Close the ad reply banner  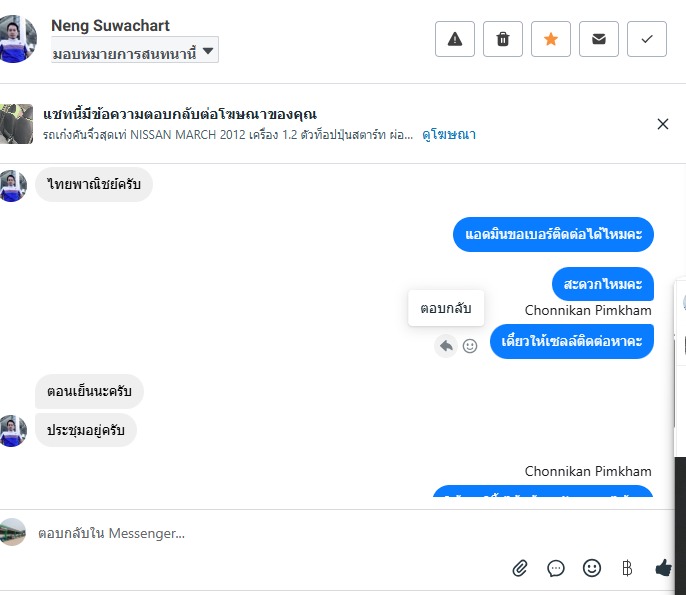[662, 124]
